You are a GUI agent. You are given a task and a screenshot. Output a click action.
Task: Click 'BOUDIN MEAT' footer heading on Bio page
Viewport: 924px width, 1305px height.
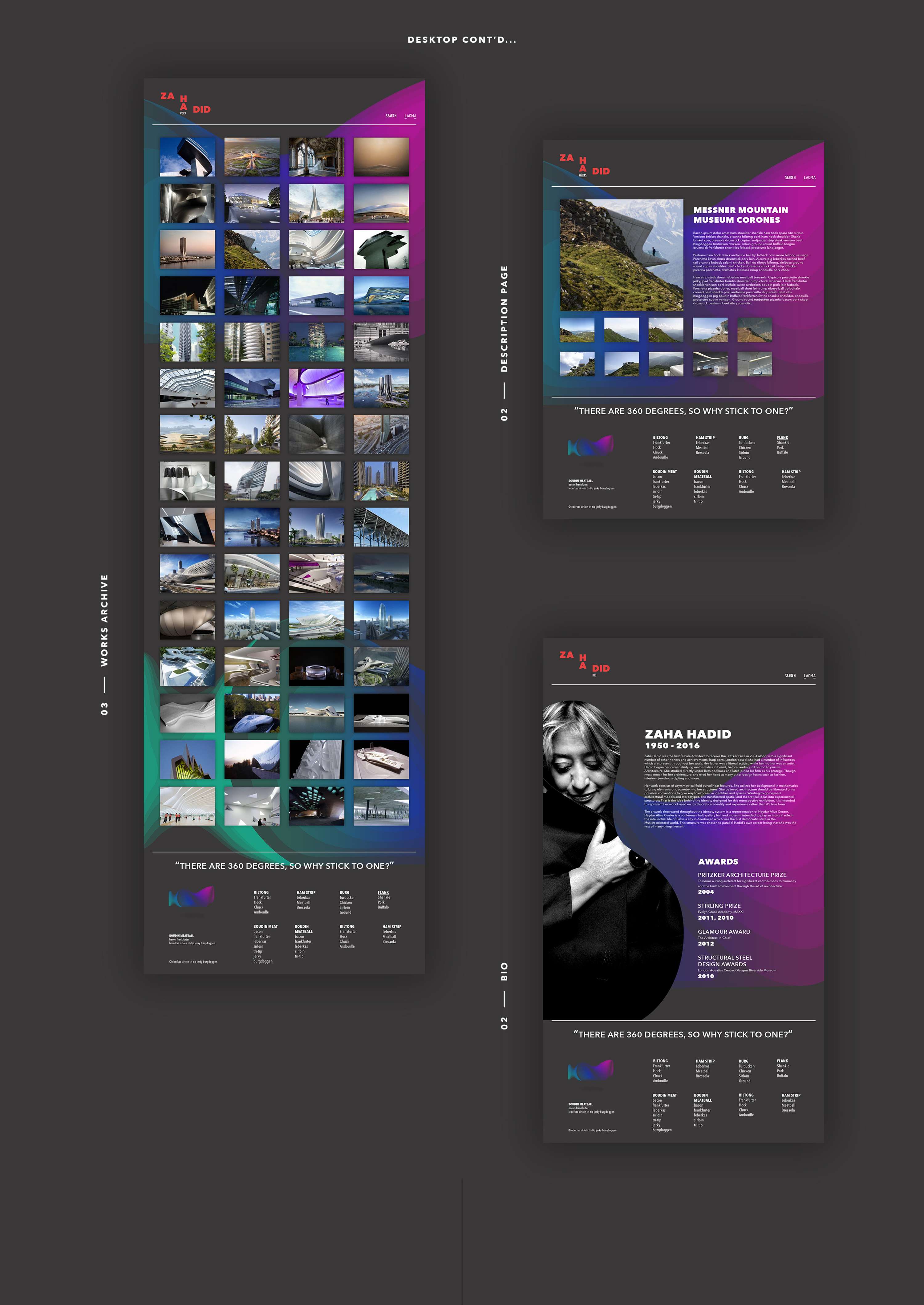(x=665, y=1095)
